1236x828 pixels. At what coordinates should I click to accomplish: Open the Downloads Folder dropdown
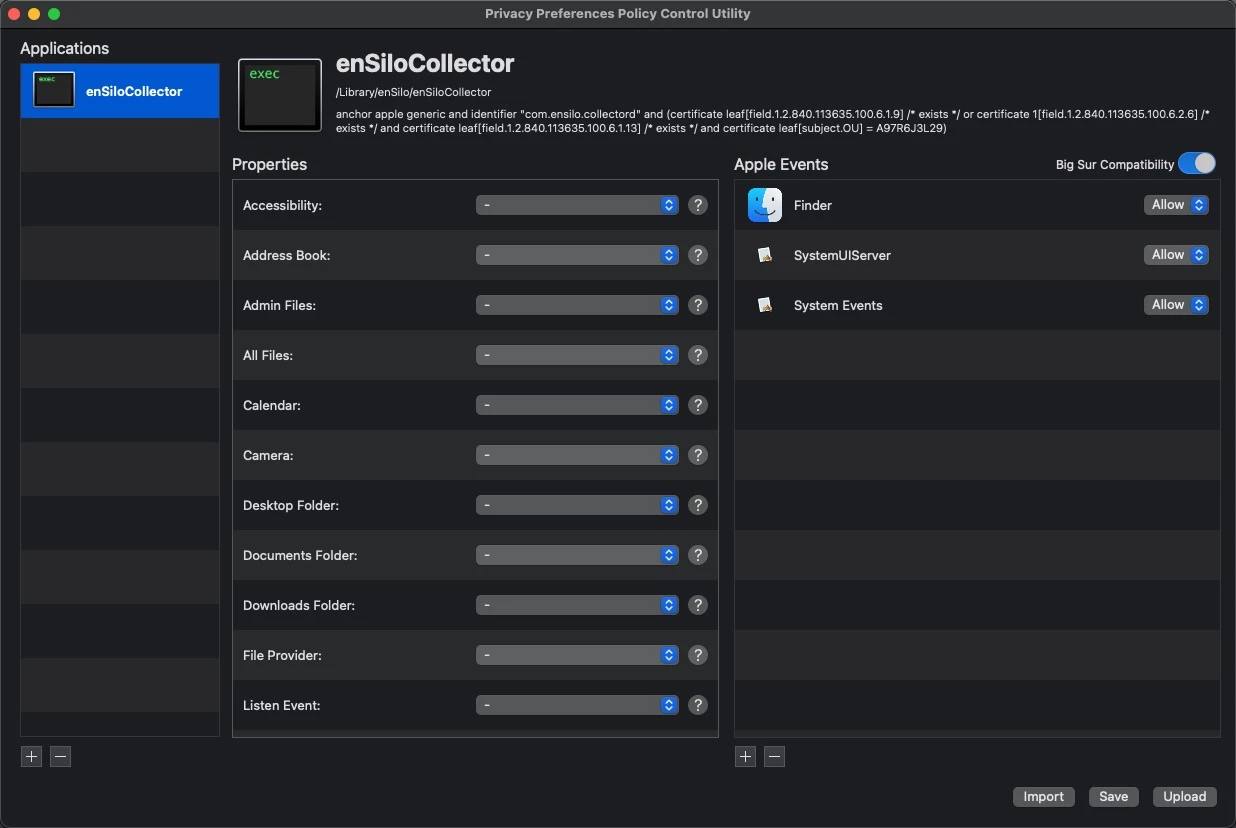coord(578,605)
